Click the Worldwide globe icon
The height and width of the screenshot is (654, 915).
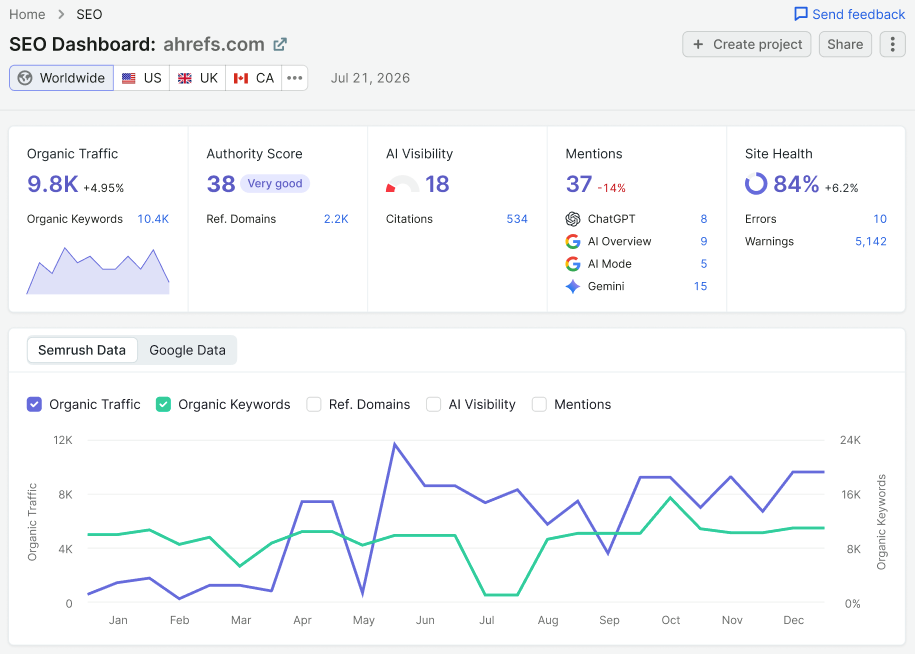click(x=25, y=78)
